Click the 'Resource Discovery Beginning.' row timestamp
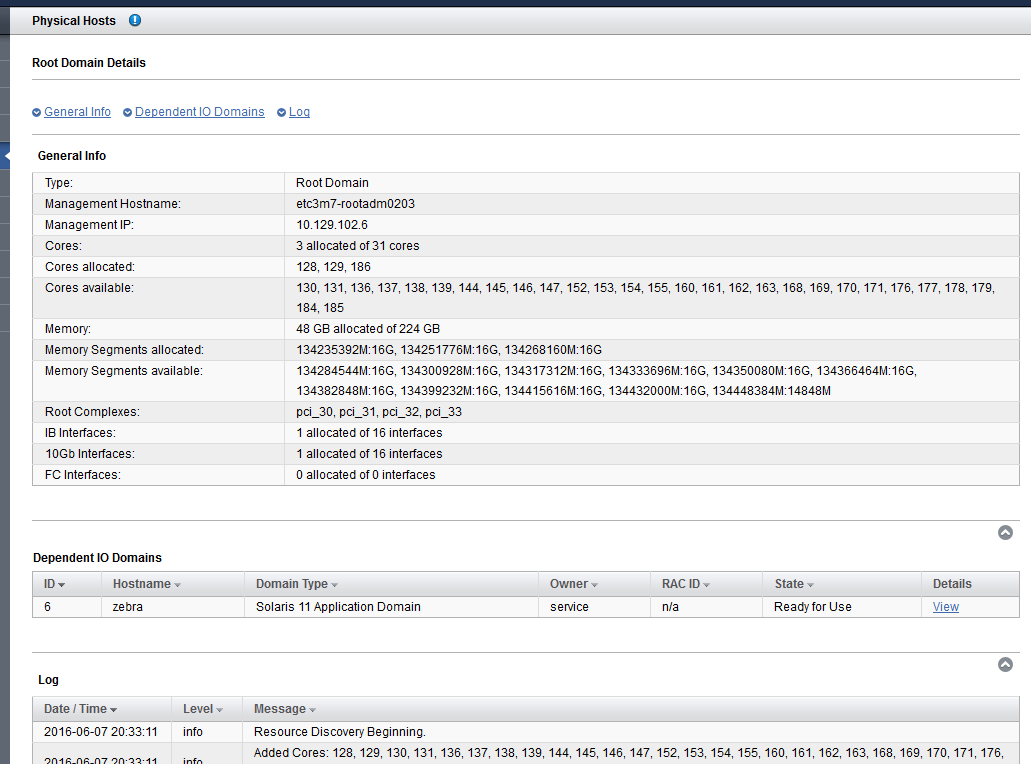1031x764 pixels. click(101, 732)
